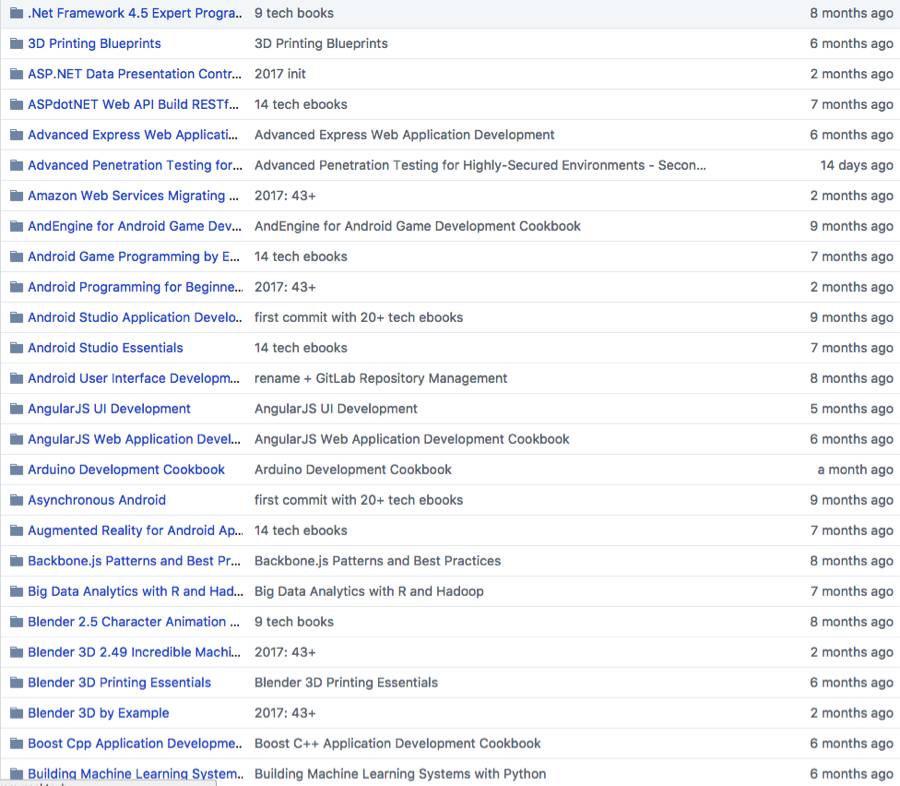Click commit 'Advanced Penetration Testing for Highly-Secured Environments'
The image size is (900, 786).
[480, 165]
